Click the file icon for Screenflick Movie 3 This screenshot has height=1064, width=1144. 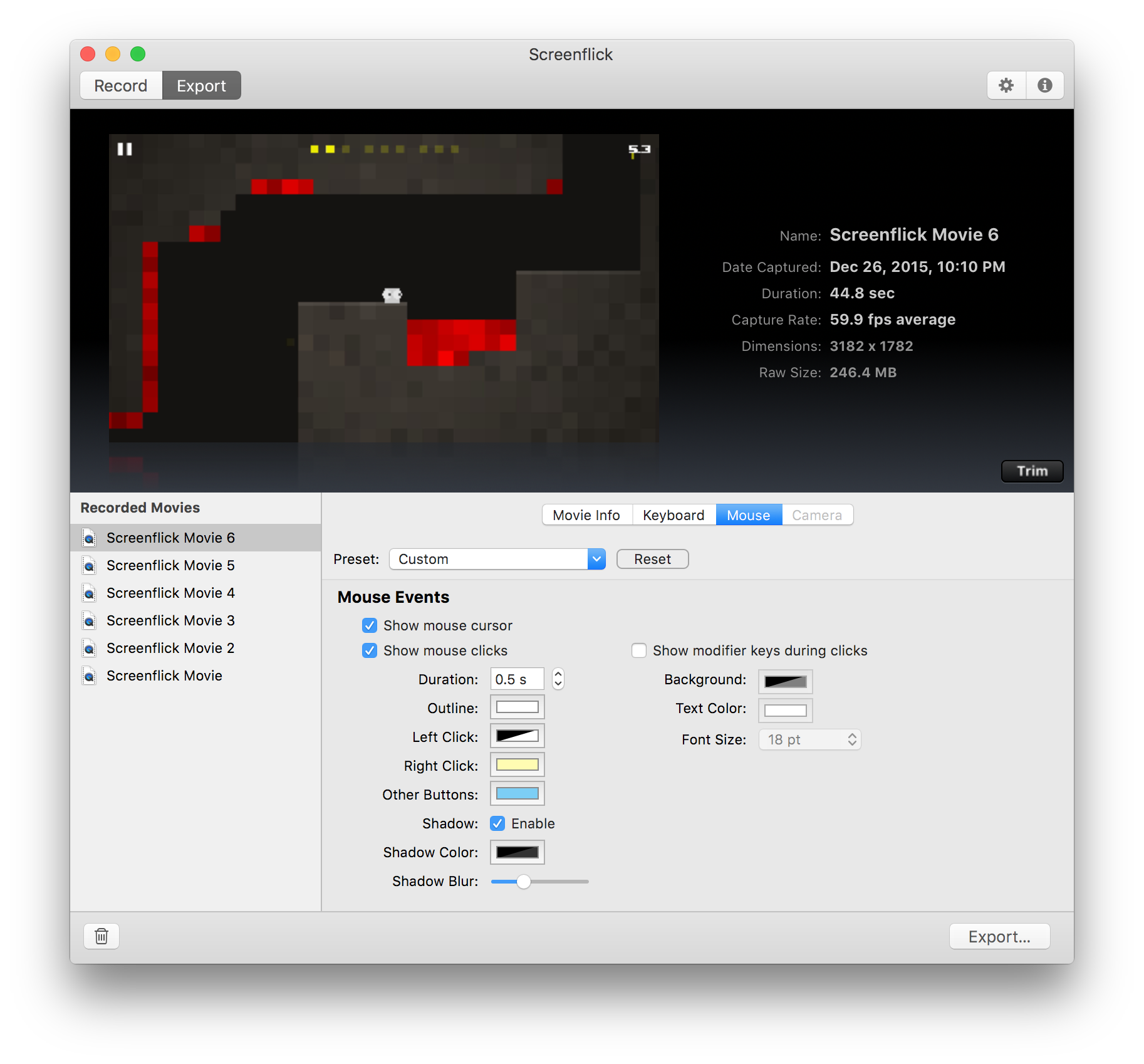[90, 620]
